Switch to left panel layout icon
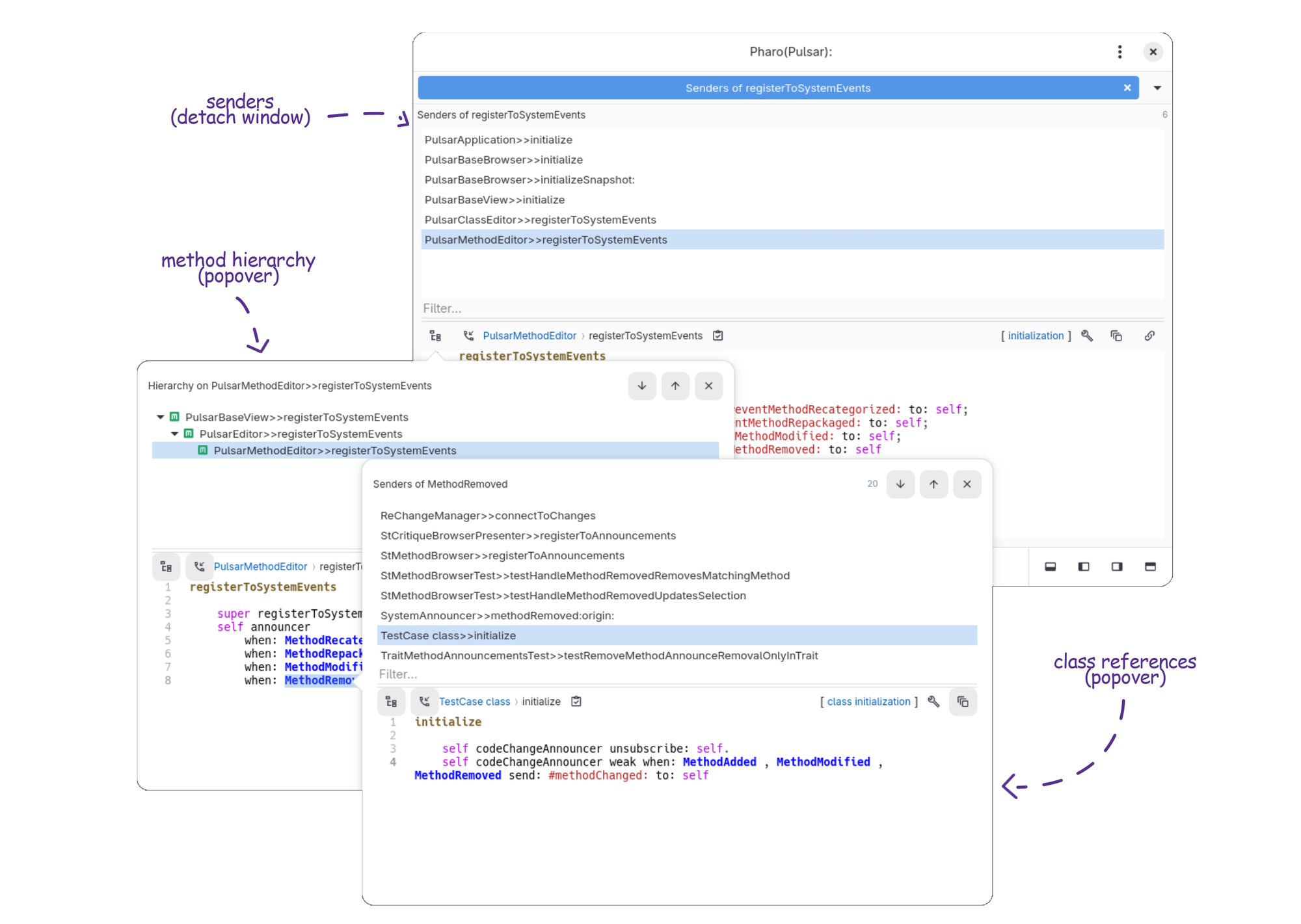 click(1083, 567)
